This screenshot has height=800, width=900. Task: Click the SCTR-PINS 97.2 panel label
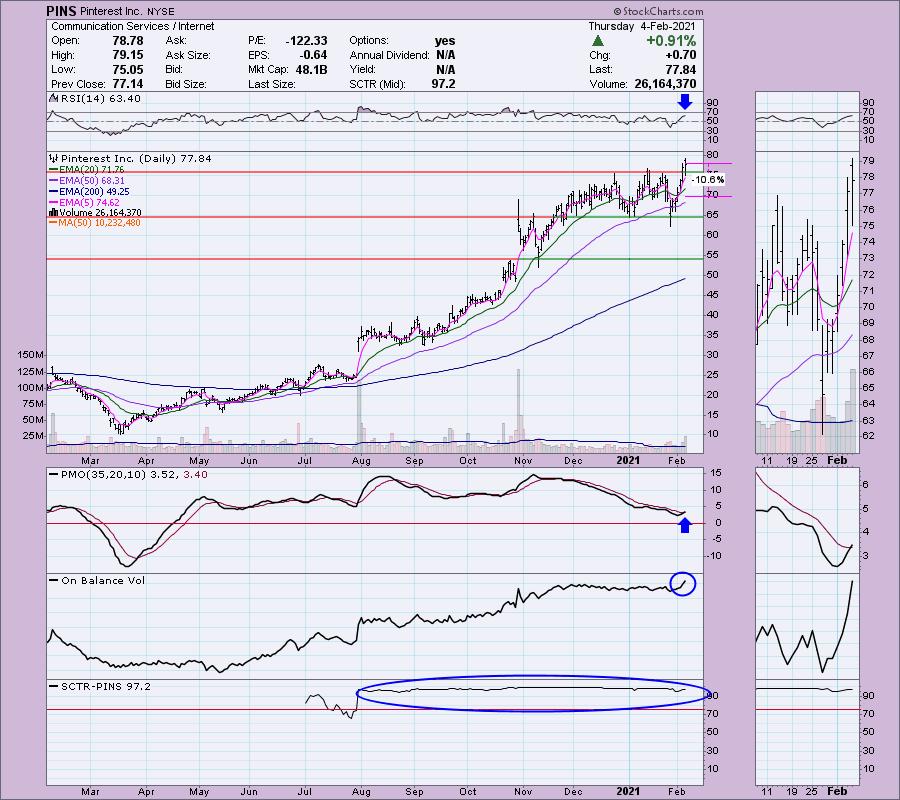[x=100, y=686]
